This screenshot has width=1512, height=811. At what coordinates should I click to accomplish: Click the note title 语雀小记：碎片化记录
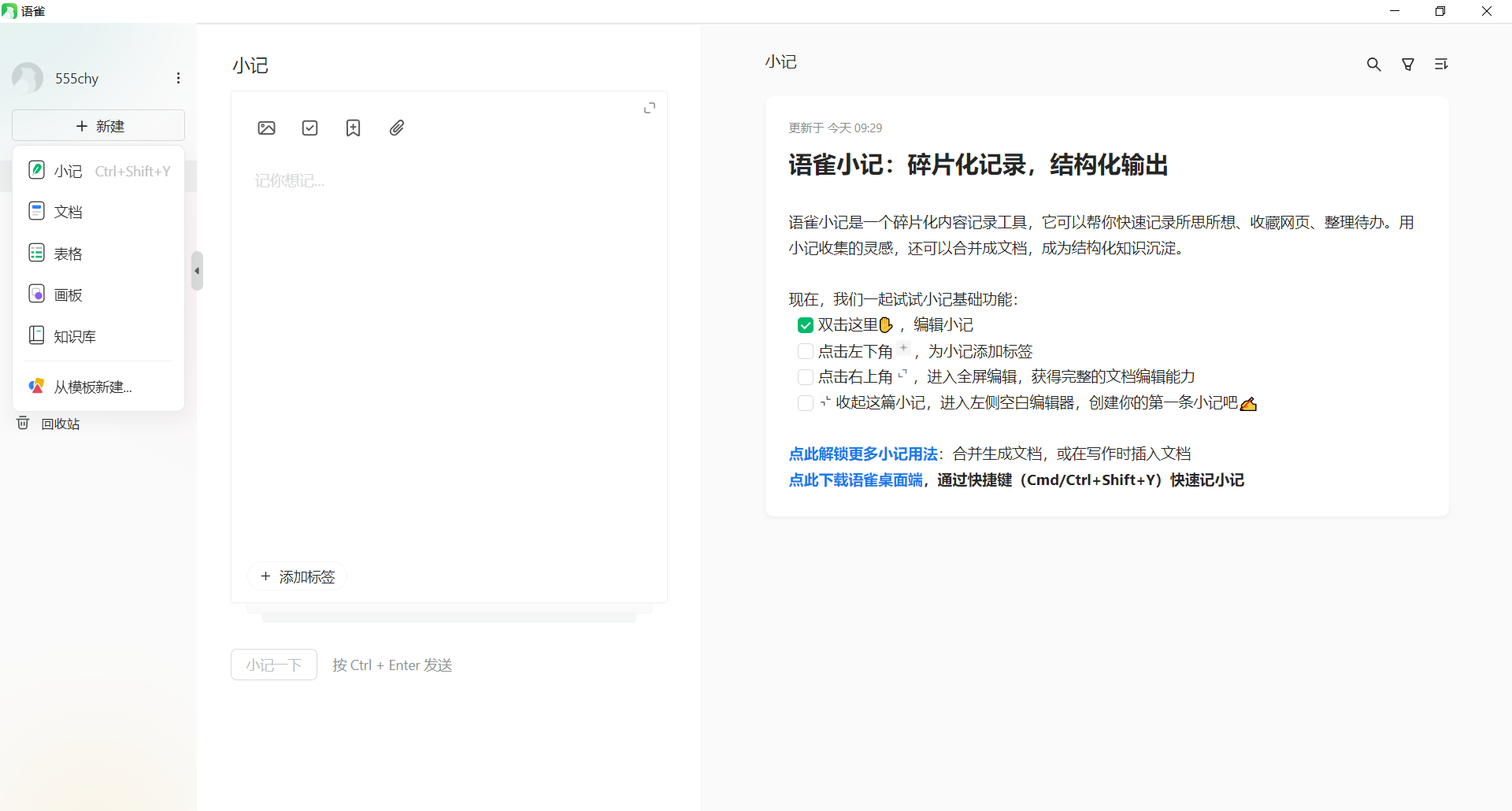pyautogui.click(x=978, y=165)
